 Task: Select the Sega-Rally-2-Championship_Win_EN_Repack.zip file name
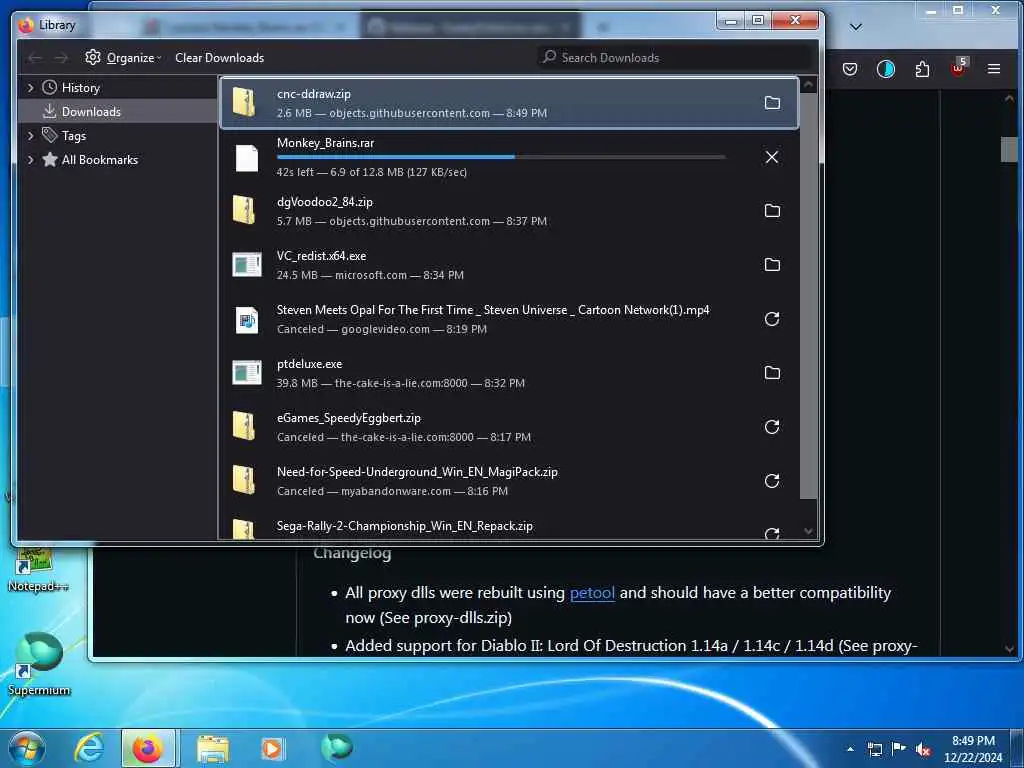[405, 526]
